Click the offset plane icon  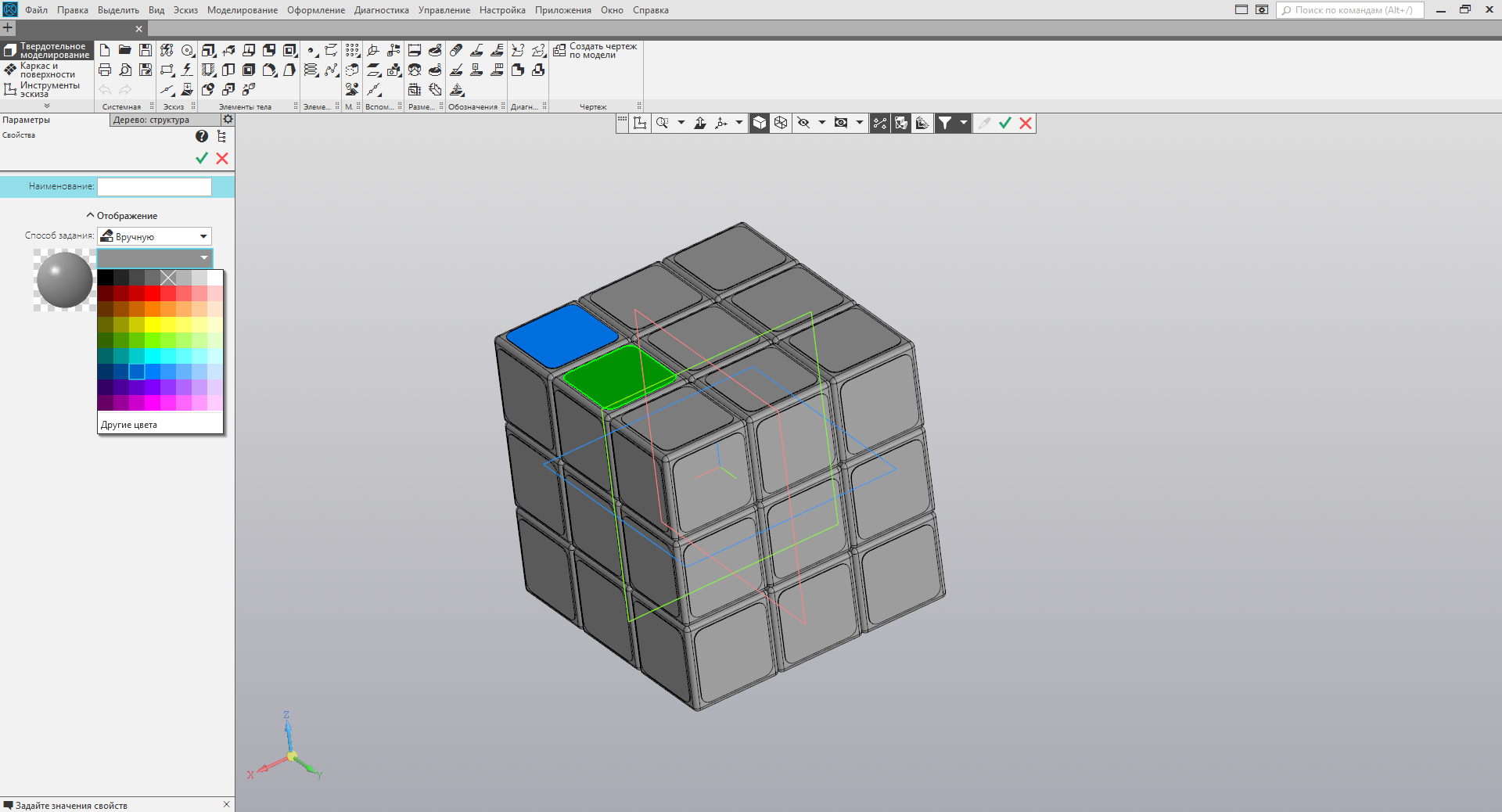[x=374, y=70]
